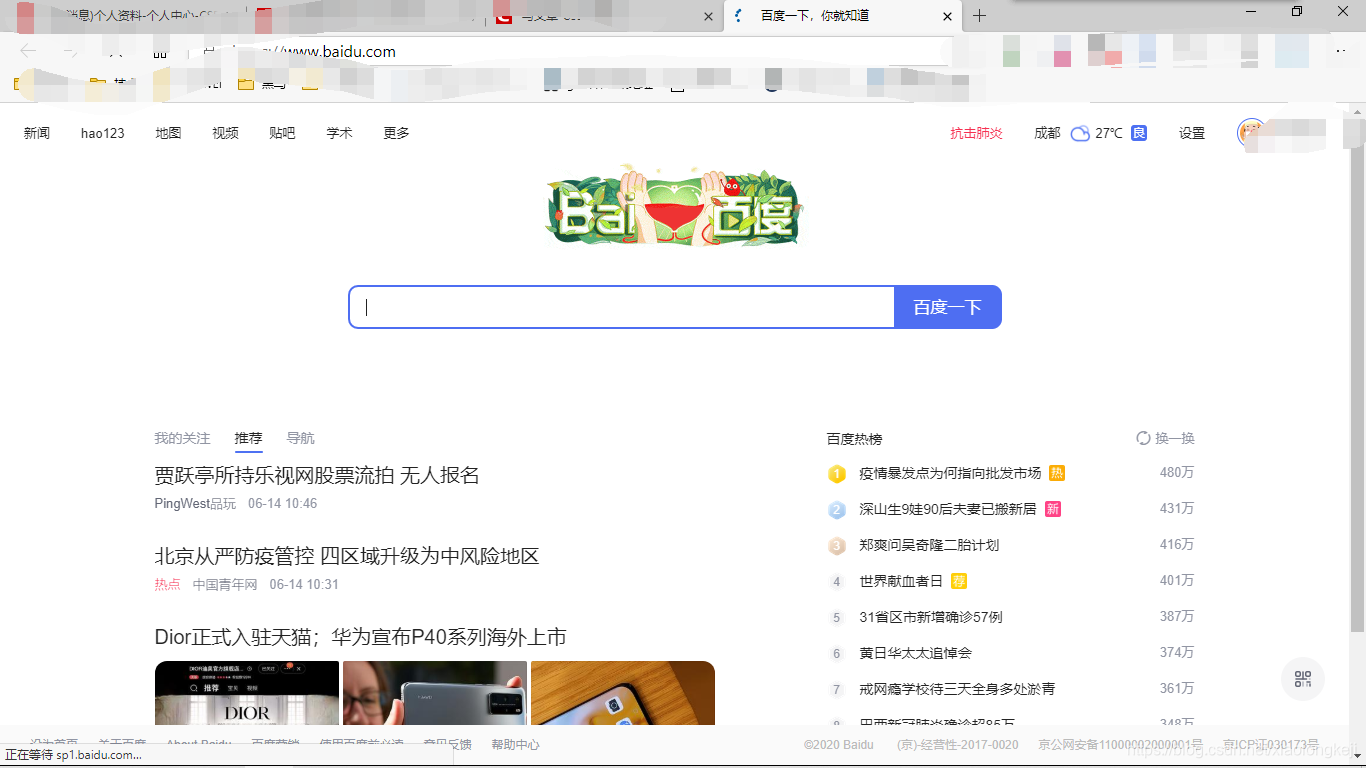Click the 贴吧 navigation link
This screenshot has width=1366, height=768.
[283, 133]
